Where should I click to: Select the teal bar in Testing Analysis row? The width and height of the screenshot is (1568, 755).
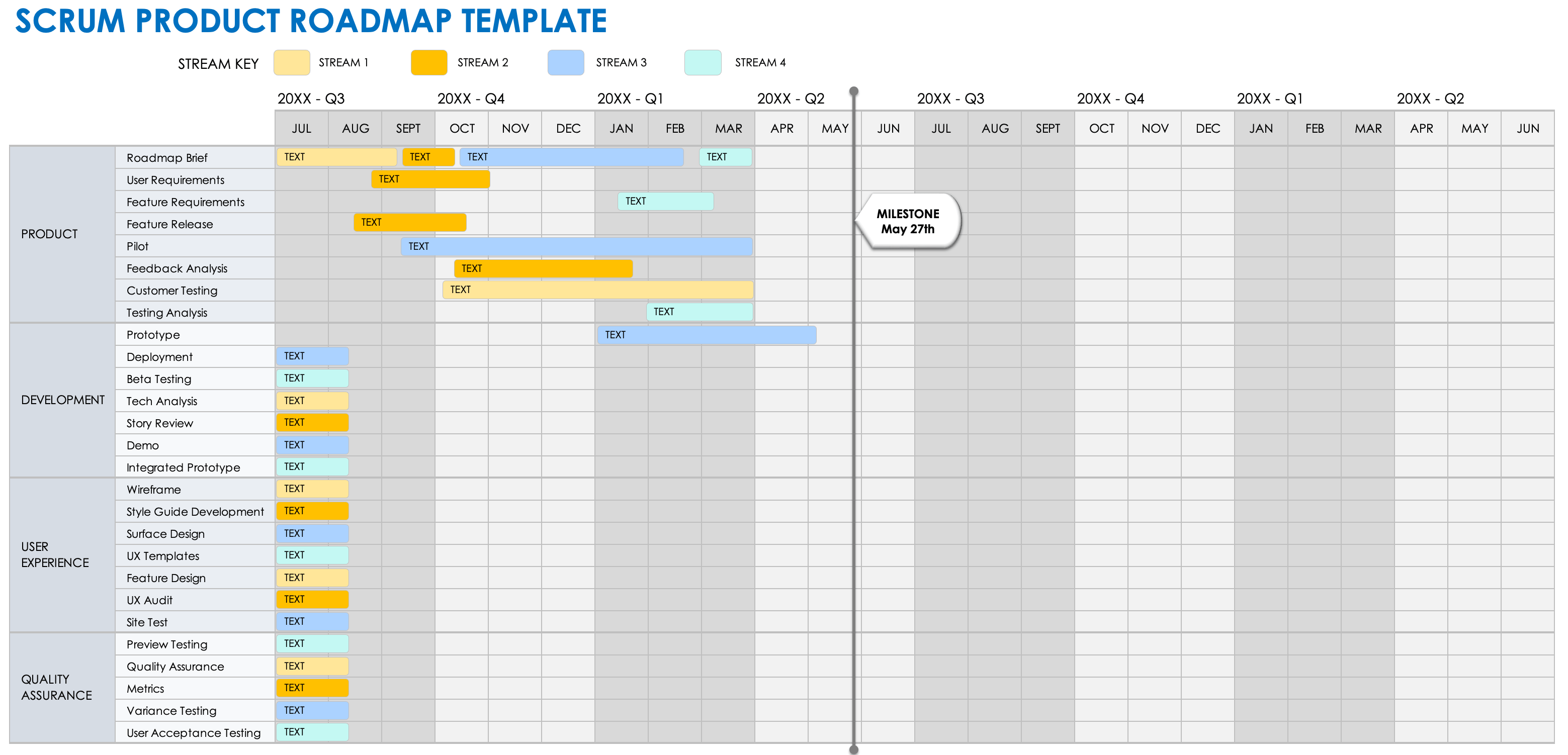(x=700, y=312)
